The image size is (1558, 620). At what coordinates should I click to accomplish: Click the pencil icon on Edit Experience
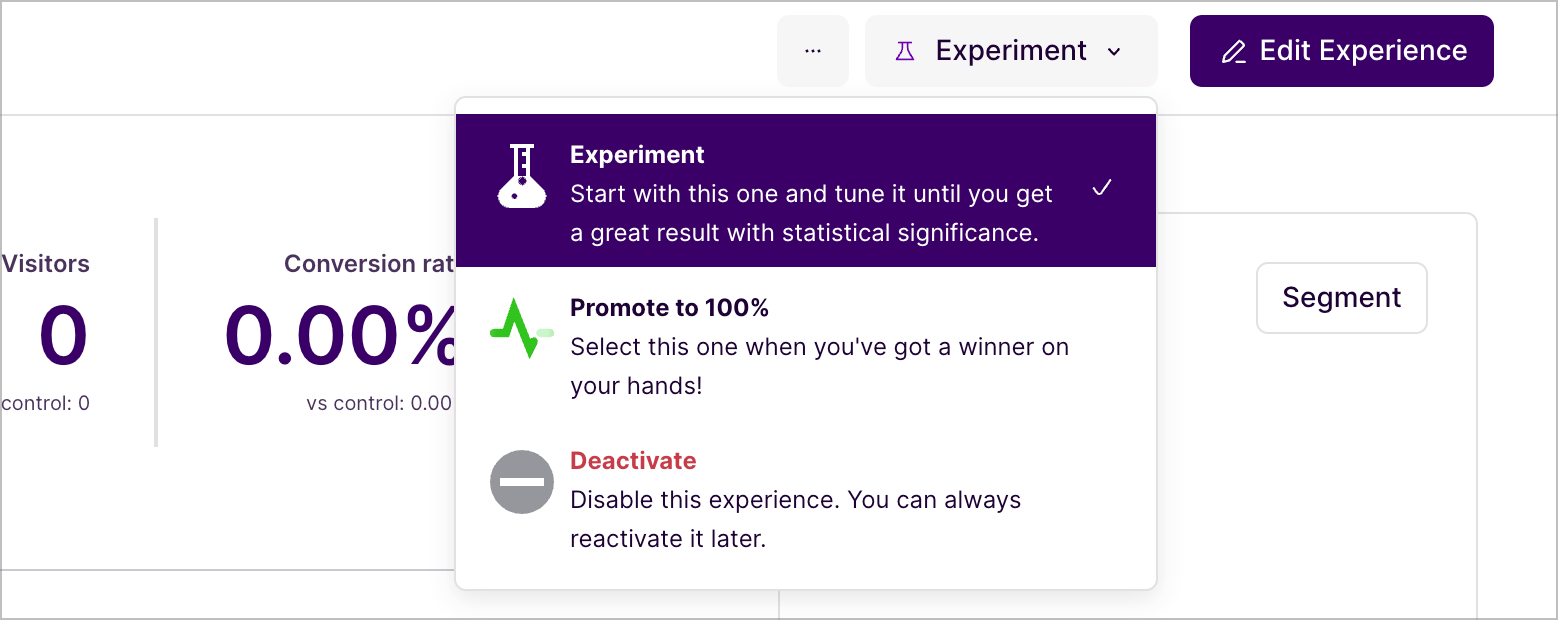pos(1234,52)
